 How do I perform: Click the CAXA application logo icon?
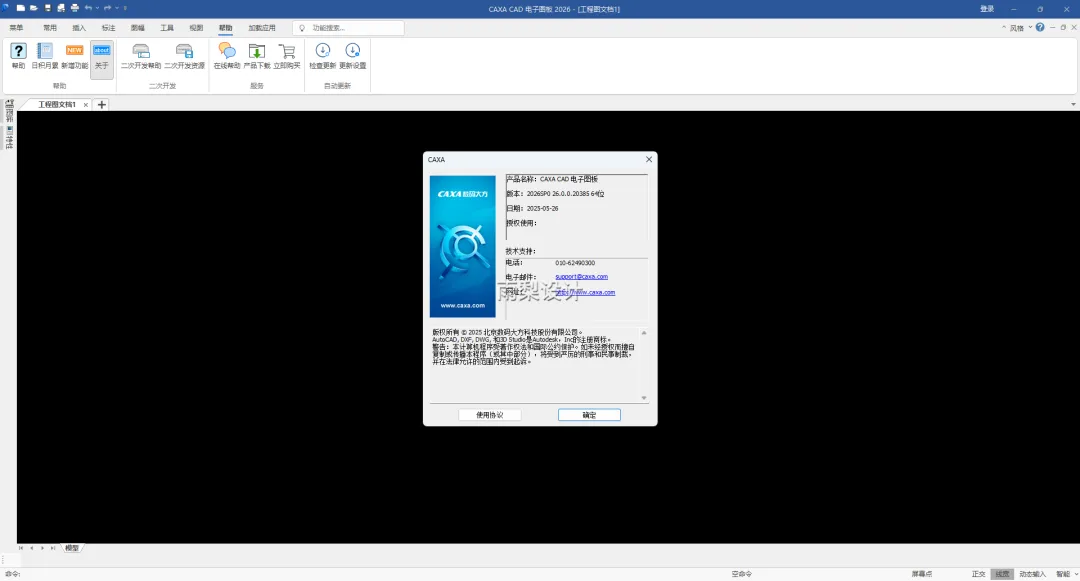[6, 8]
